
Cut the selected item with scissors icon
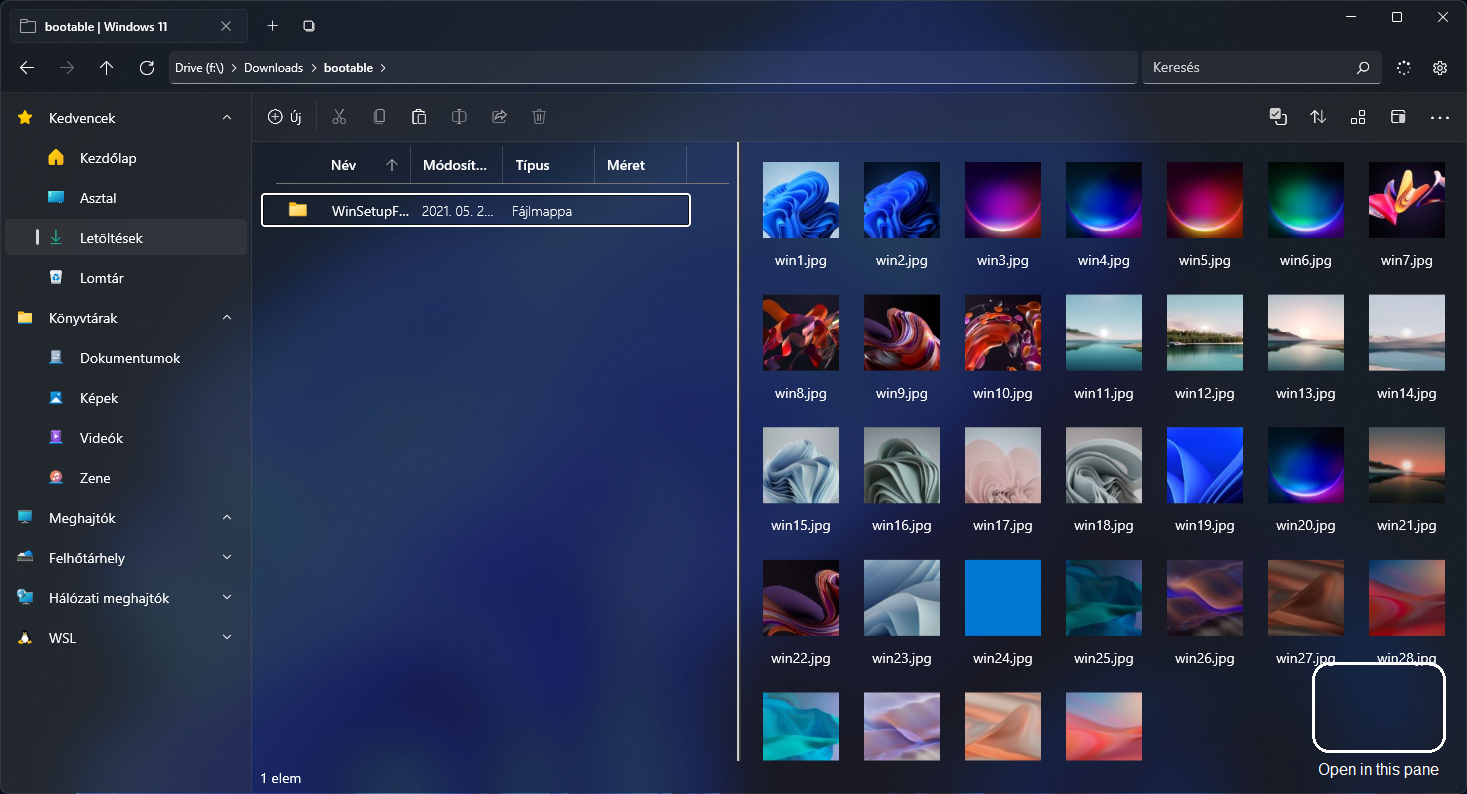click(x=339, y=117)
